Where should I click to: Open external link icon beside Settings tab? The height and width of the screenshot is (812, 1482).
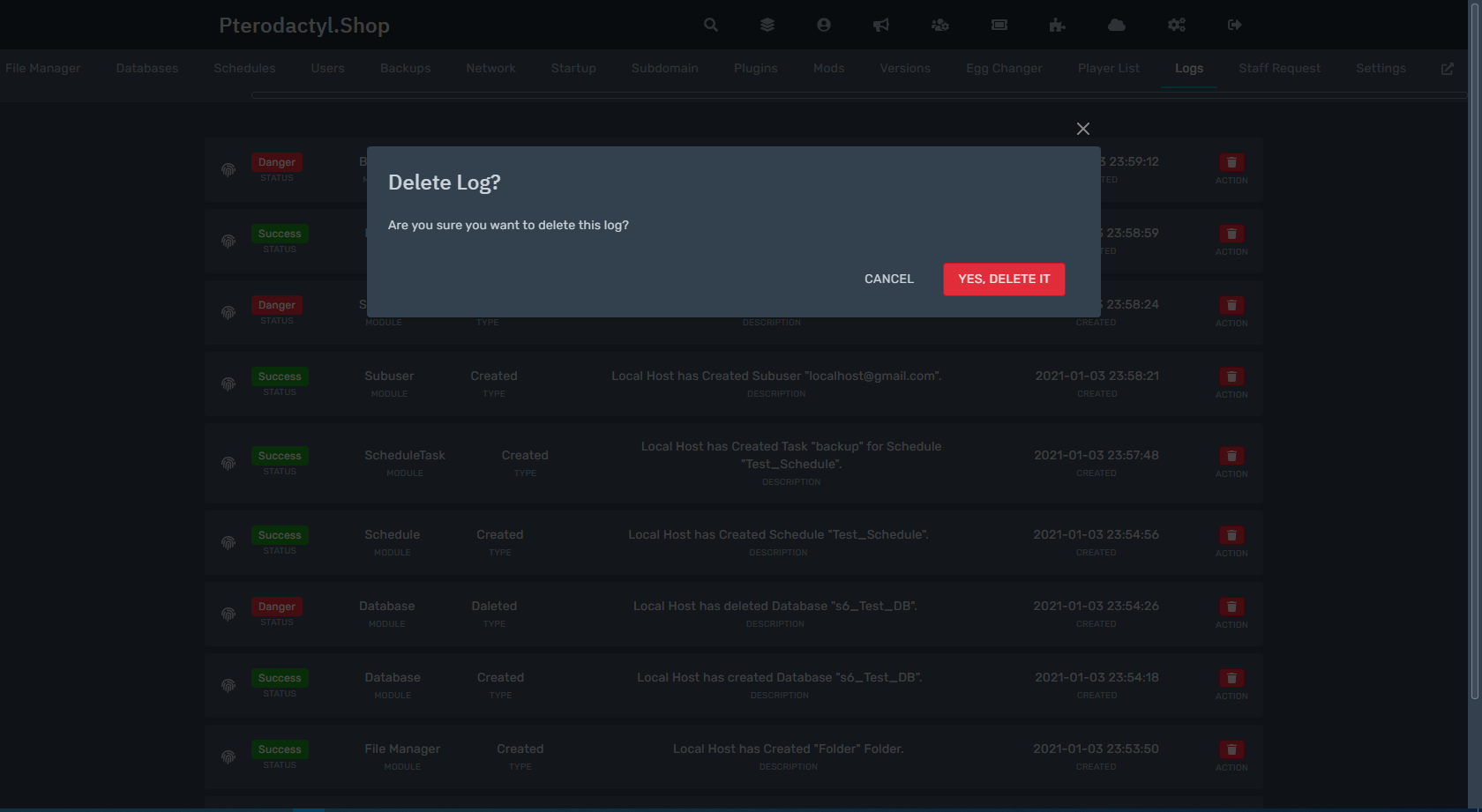[1448, 69]
